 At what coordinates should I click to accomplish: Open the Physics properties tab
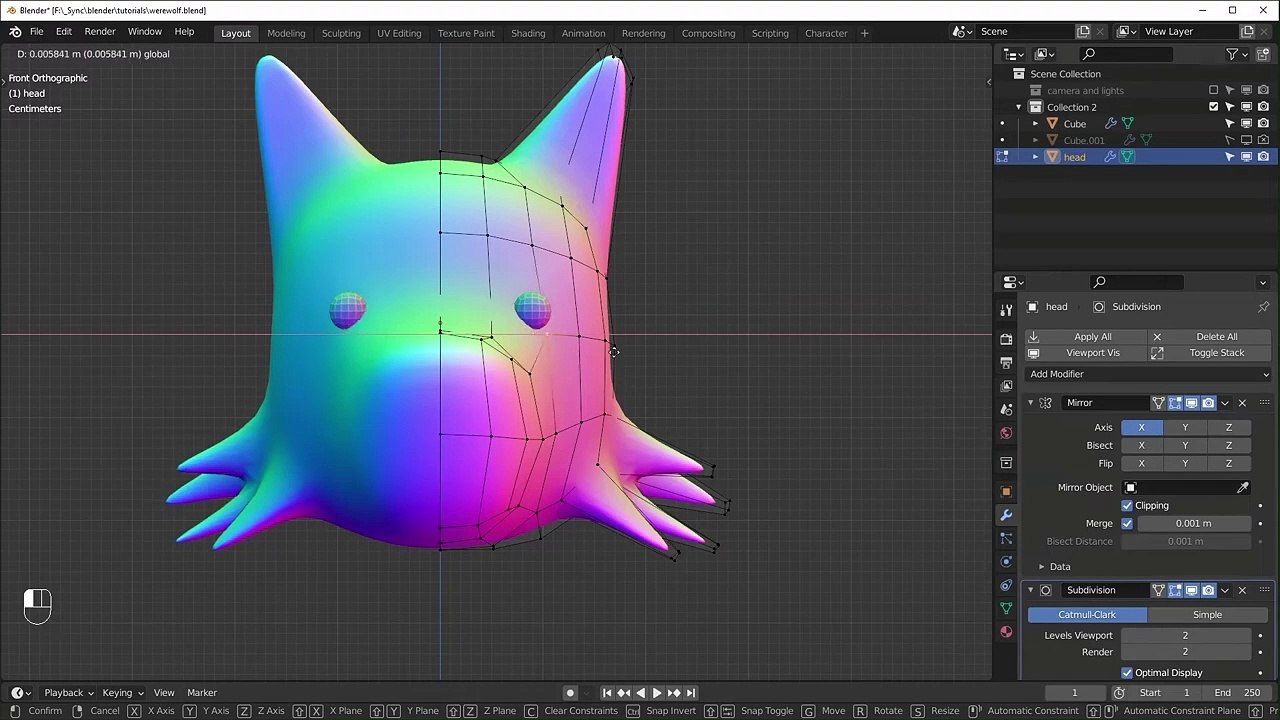coord(1006,562)
